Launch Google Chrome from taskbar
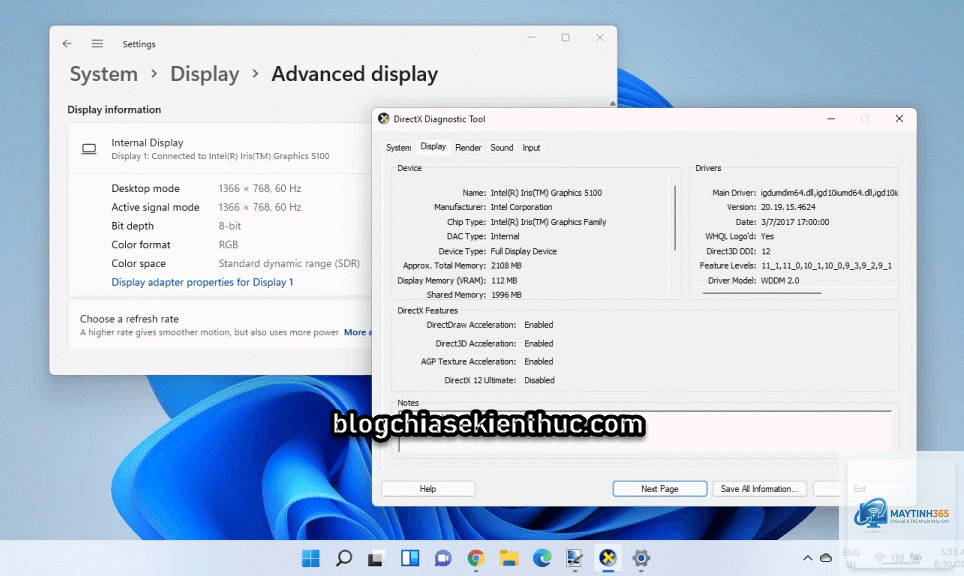The width and height of the screenshot is (964, 576). pyautogui.click(x=475, y=558)
